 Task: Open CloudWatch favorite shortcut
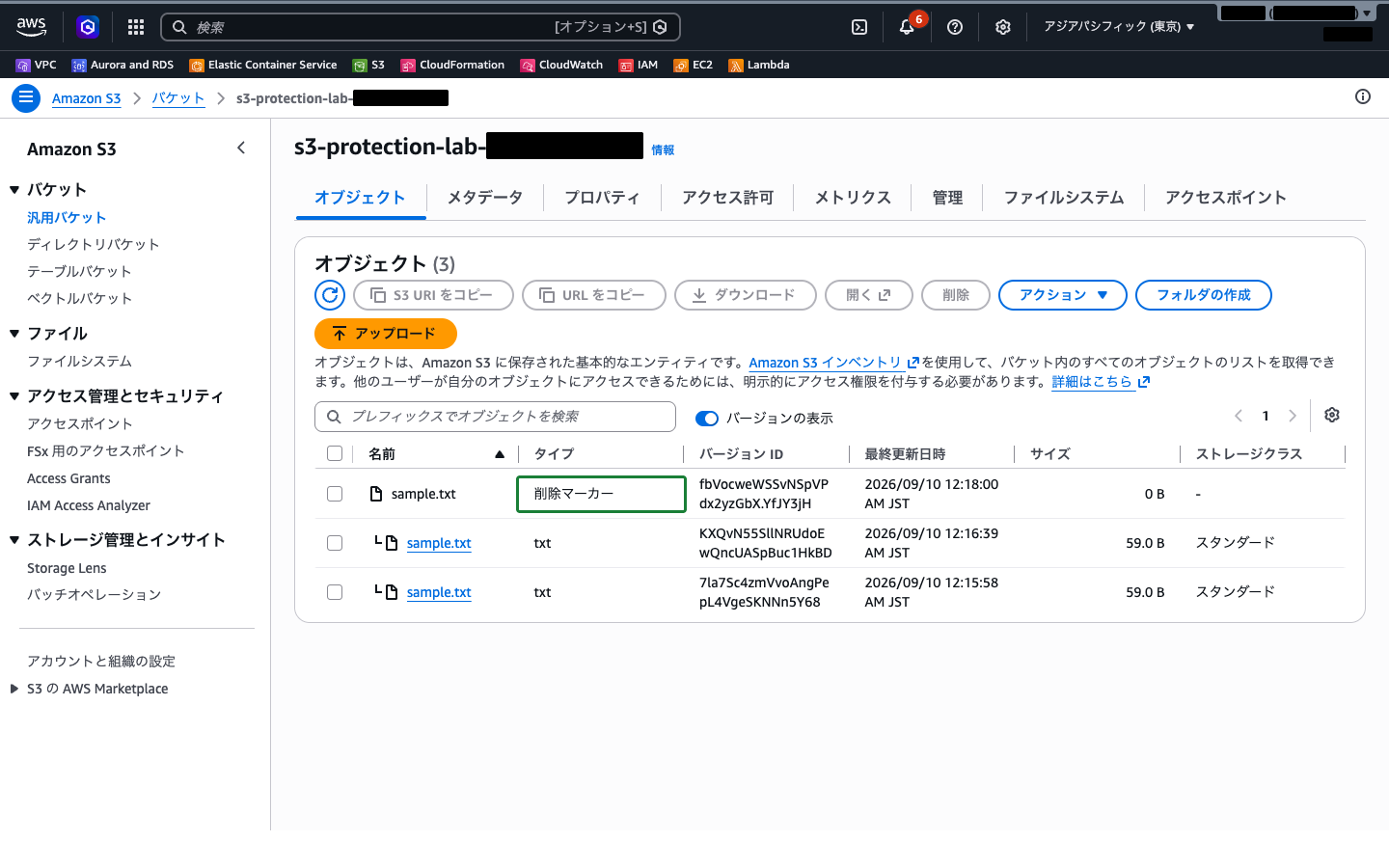[x=561, y=65]
